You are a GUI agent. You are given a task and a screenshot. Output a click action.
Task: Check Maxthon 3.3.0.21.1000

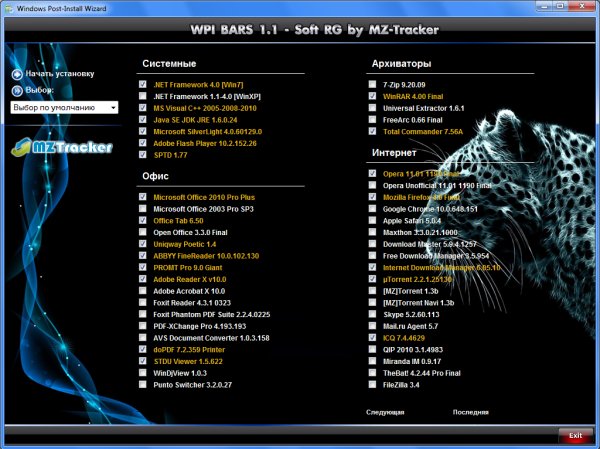(x=372, y=232)
